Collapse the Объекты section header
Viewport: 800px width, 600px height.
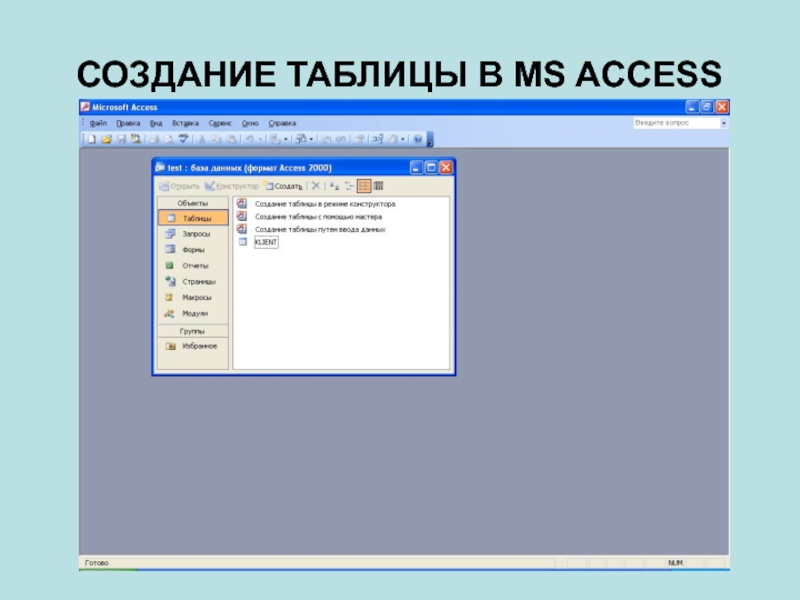193,202
